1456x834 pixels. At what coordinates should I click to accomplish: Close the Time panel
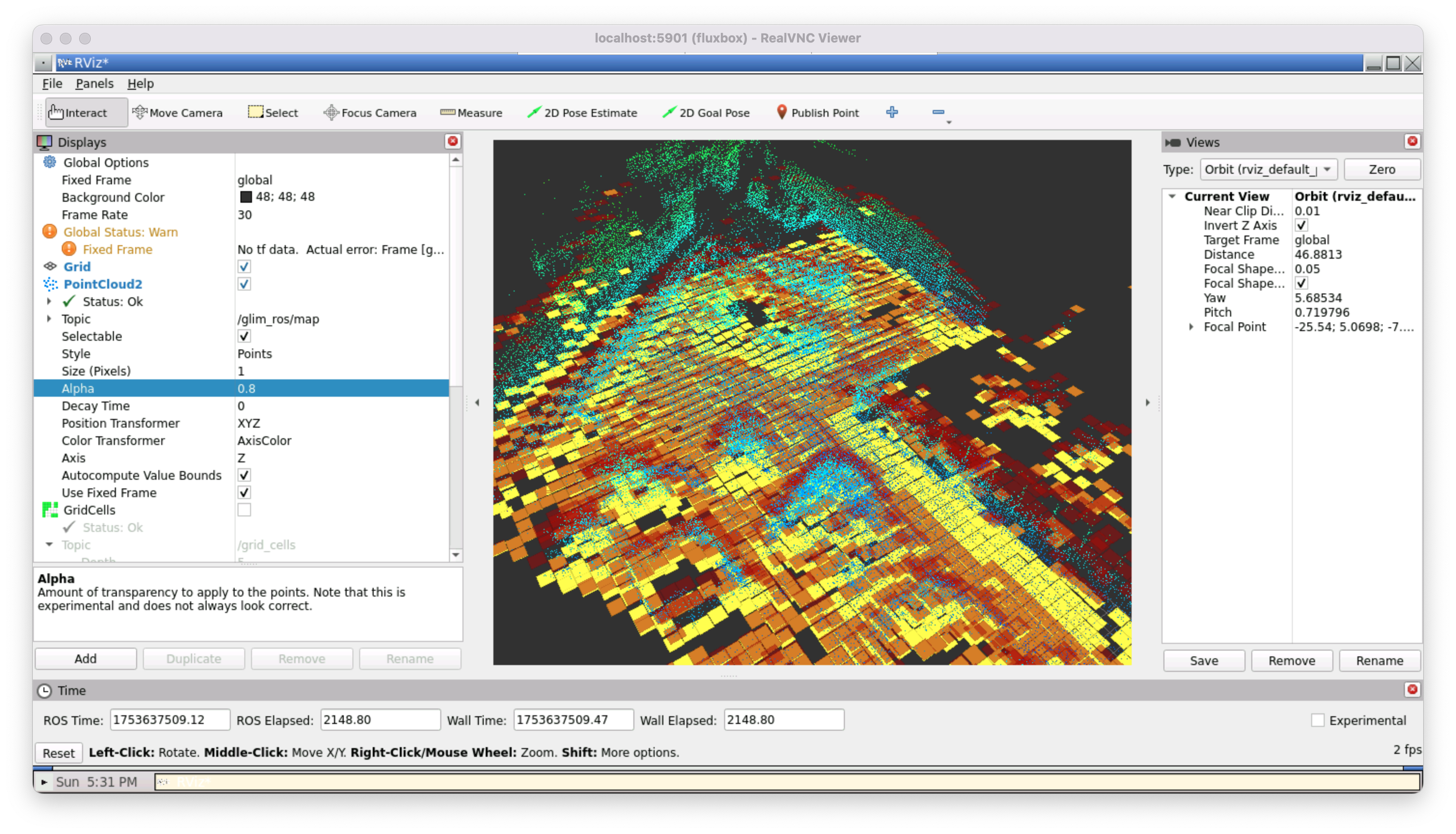(x=1412, y=690)
